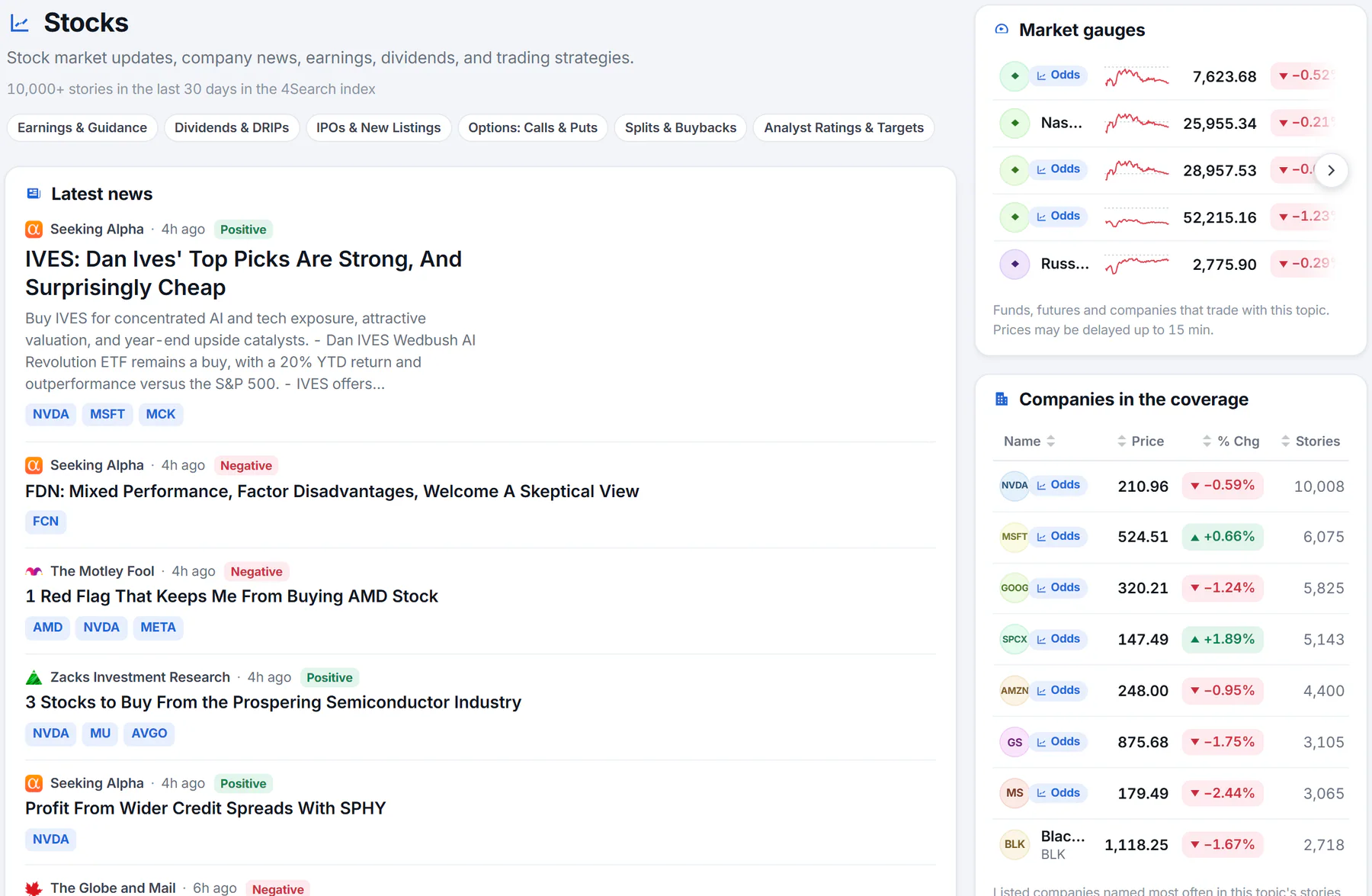Click the Odds button in MSFT row
Screen dimensions: 1372x896
pos(1058,536)
